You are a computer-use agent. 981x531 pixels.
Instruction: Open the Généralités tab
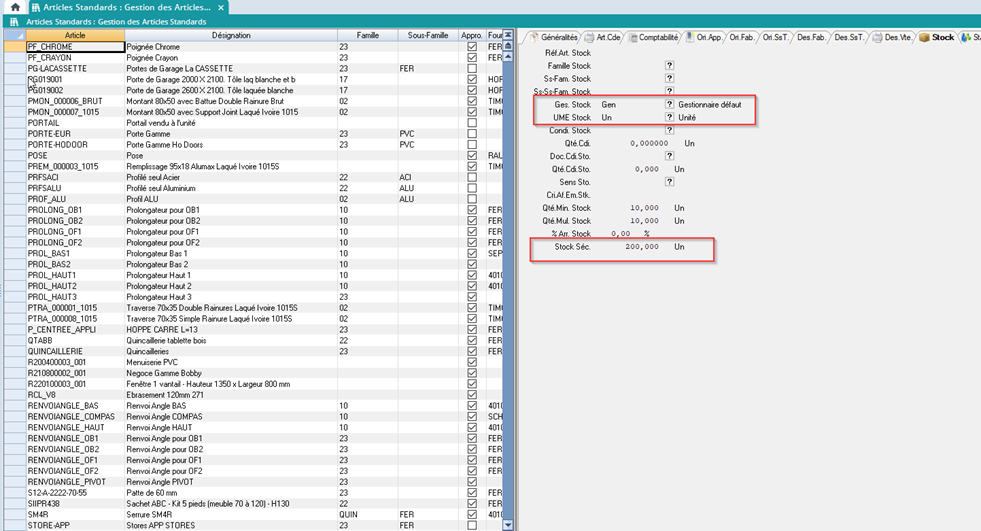pyautogui.click(x=553, y=37)
